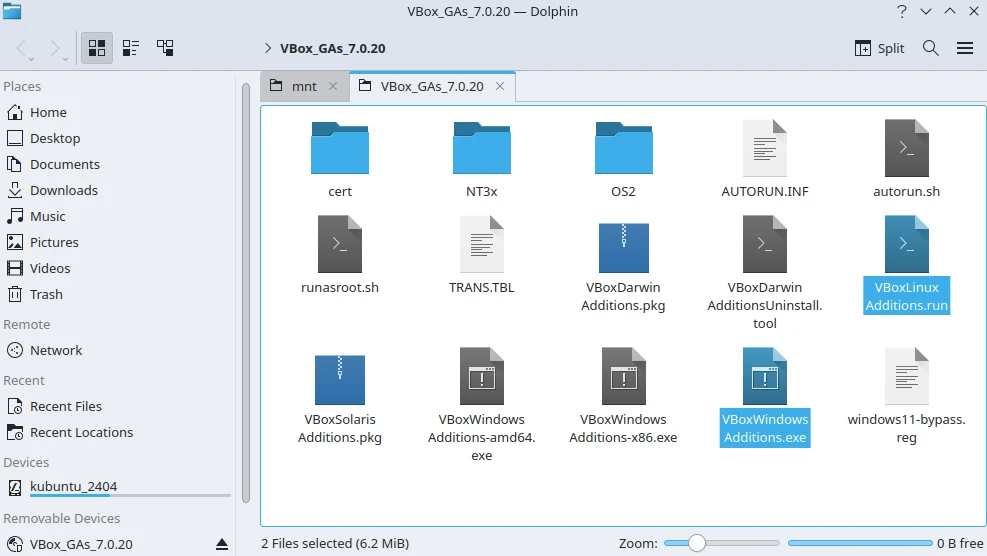Open Desktop in Places panel
987x556 pixels.
pos(117,138)
